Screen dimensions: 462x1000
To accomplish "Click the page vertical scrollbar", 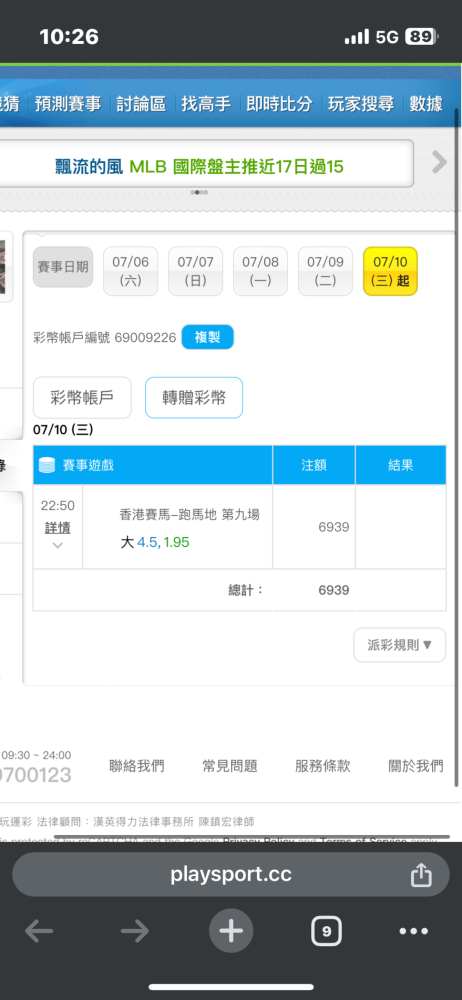I will point(457,446).
